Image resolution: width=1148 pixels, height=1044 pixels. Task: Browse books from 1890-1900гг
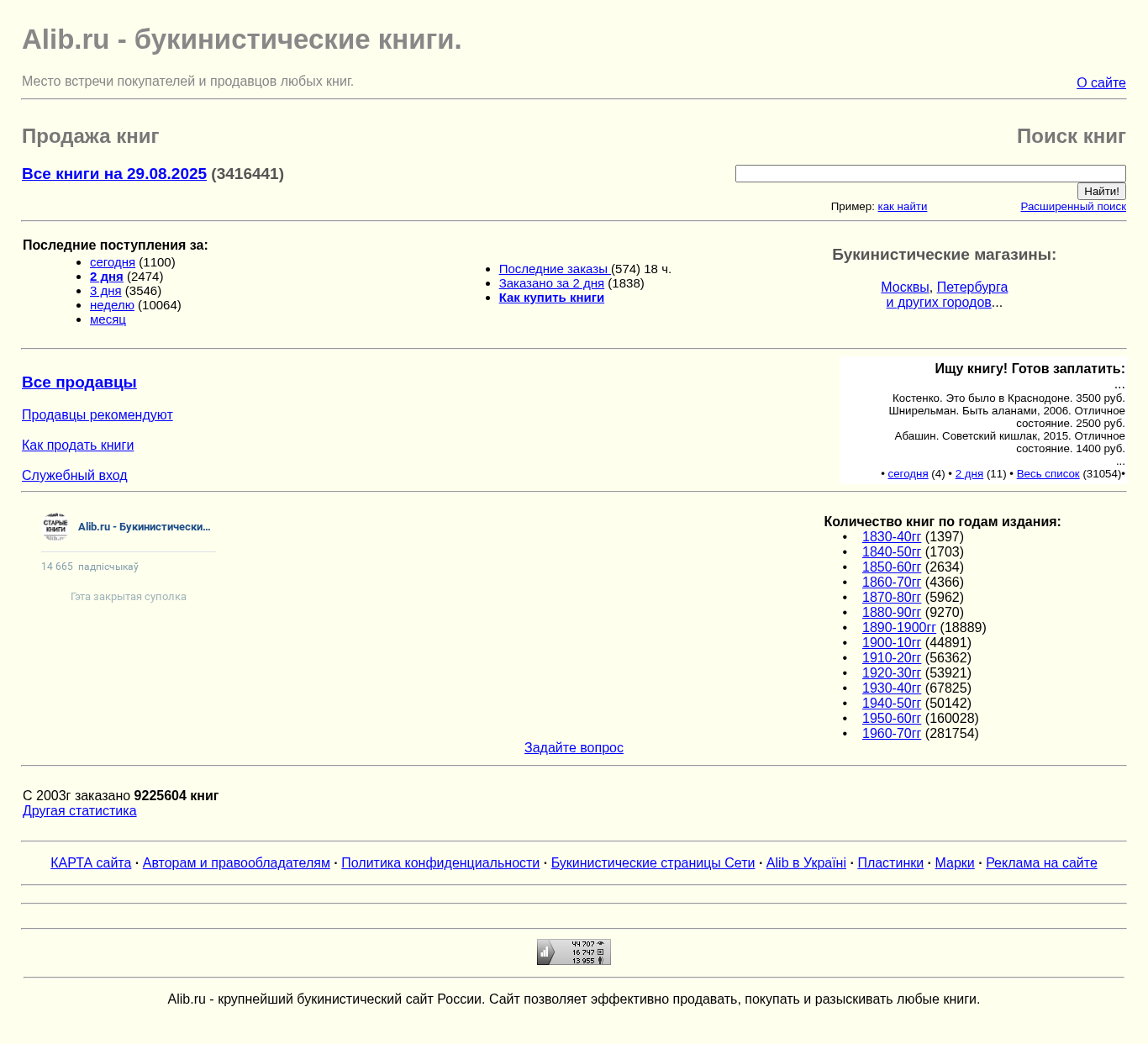(x=899, y=628)
